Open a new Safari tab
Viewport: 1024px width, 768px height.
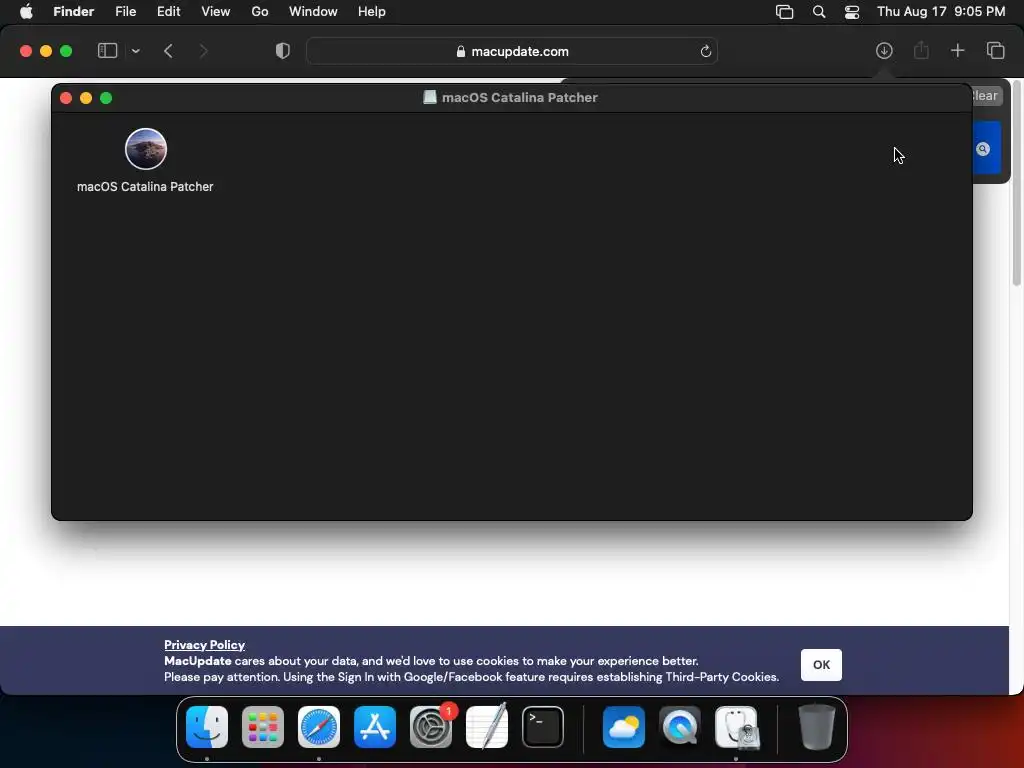[957, 50]
